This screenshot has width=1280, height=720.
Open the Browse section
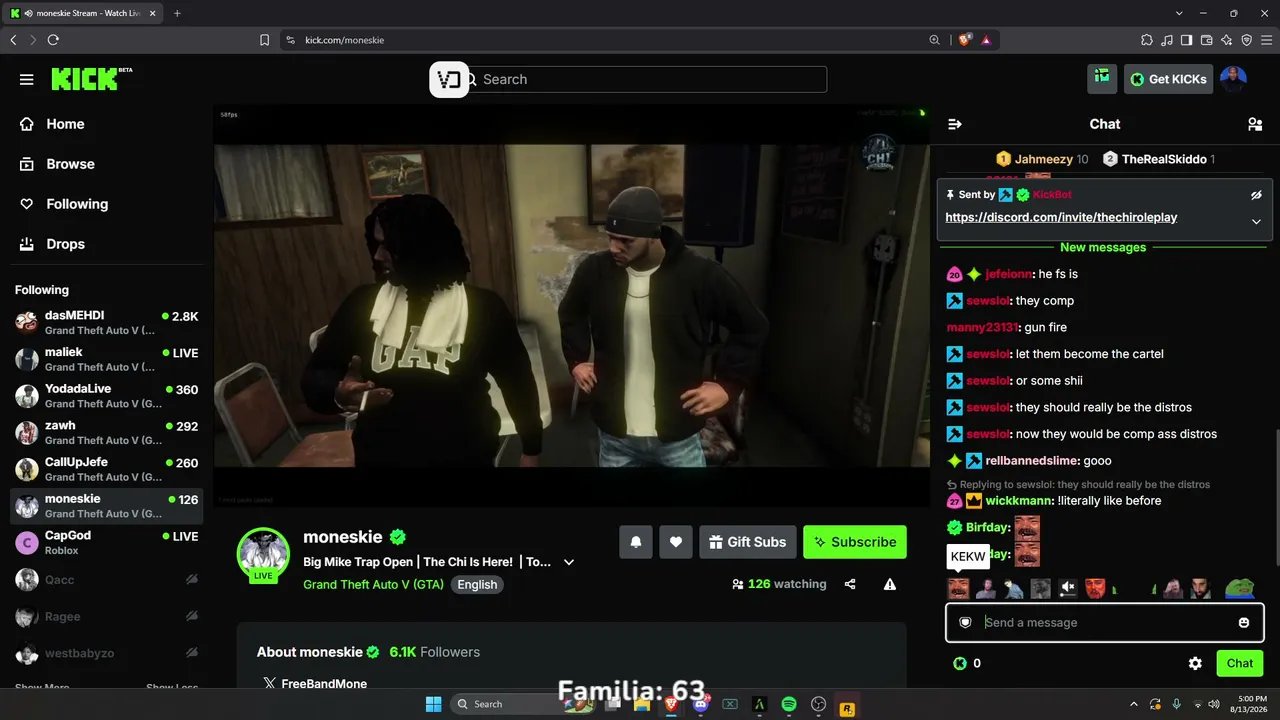[70, 164]
